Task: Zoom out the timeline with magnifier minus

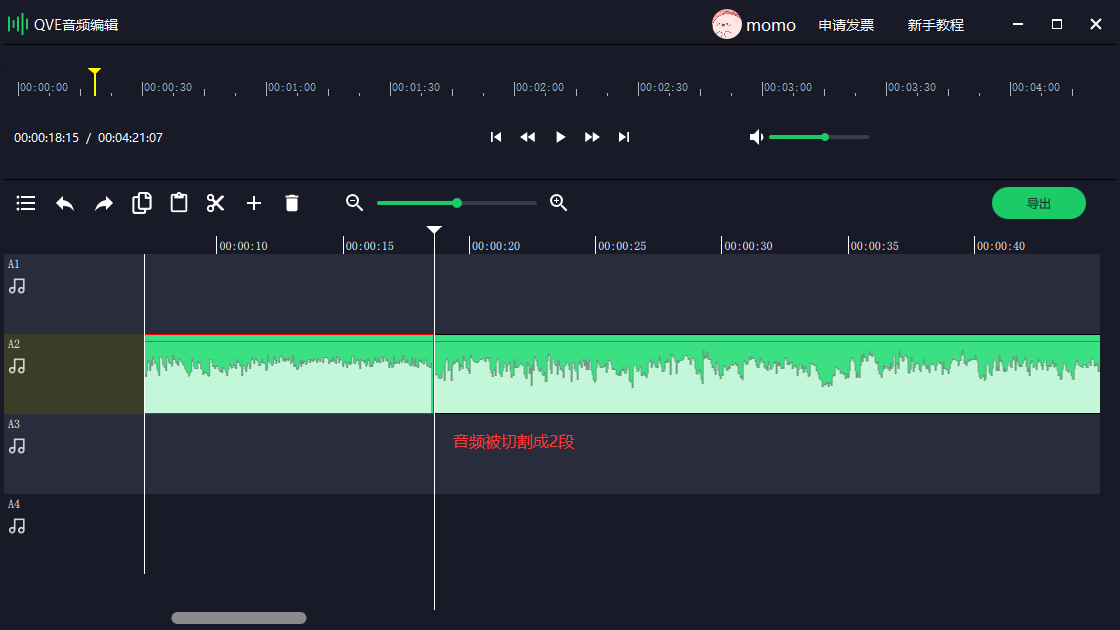Action: coord(354,203)
